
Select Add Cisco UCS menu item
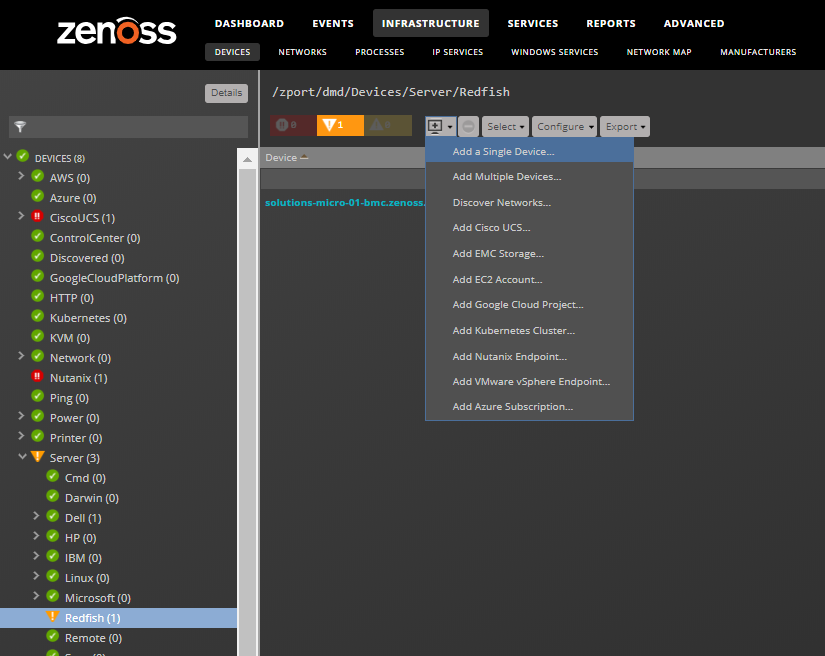(529, 228)
